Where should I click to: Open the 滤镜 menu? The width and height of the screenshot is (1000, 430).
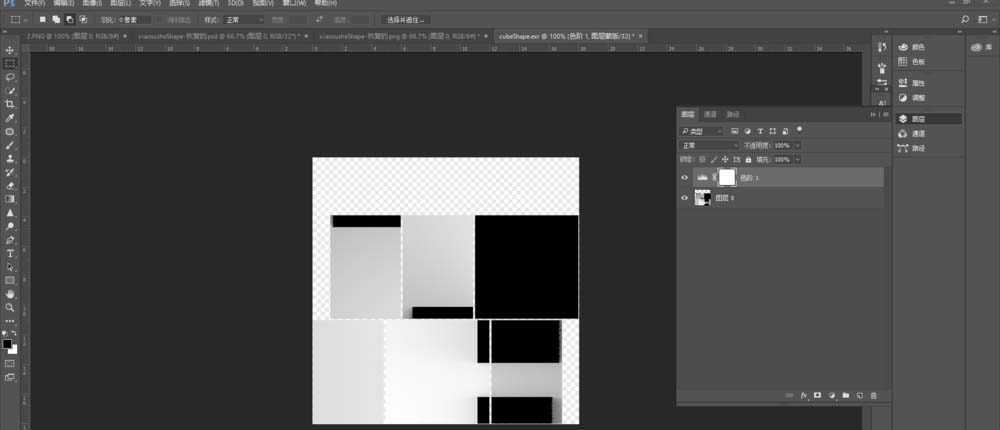210,3
